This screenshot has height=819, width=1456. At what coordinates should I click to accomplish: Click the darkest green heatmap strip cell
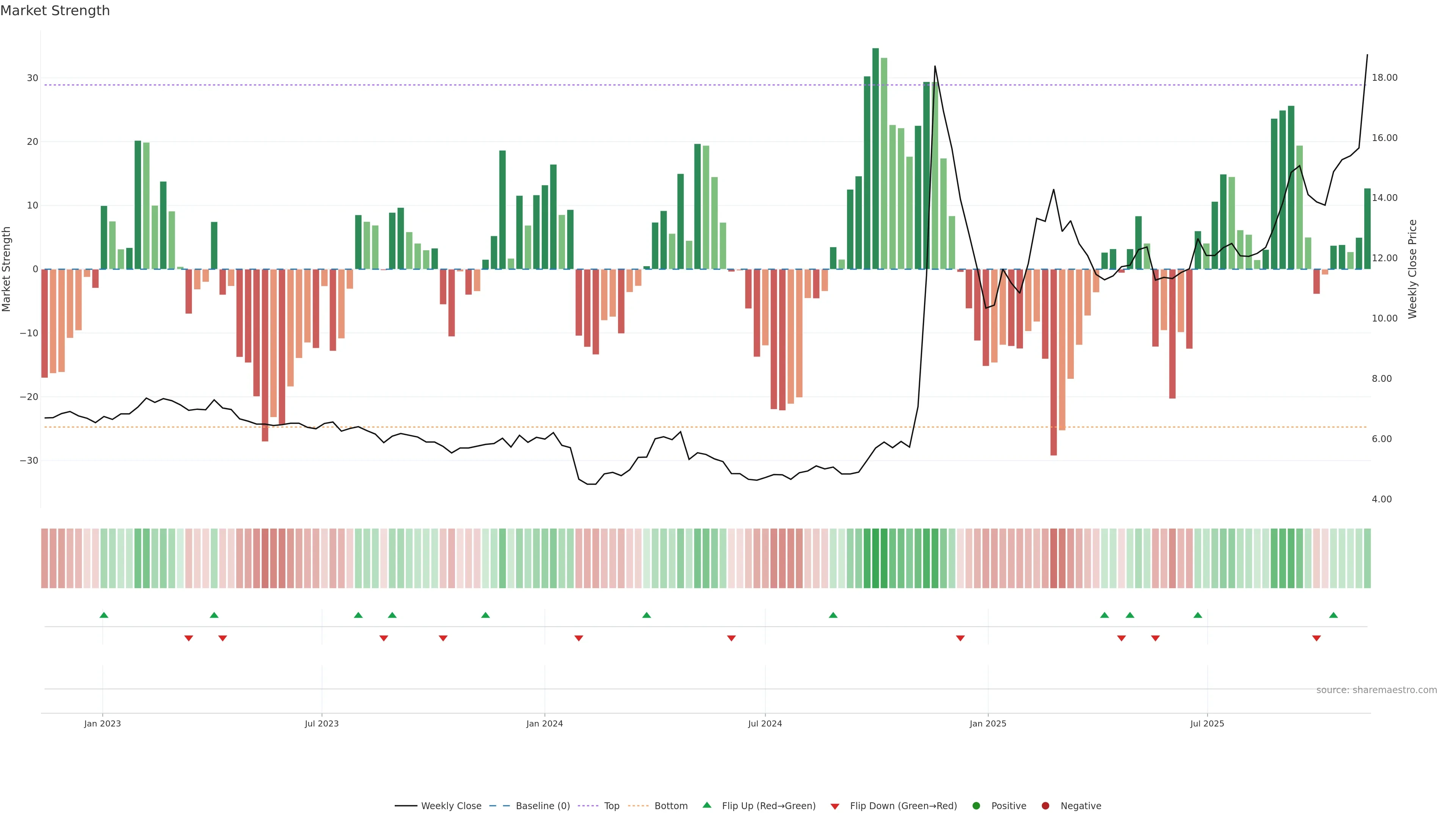click(x=875, y=559)
